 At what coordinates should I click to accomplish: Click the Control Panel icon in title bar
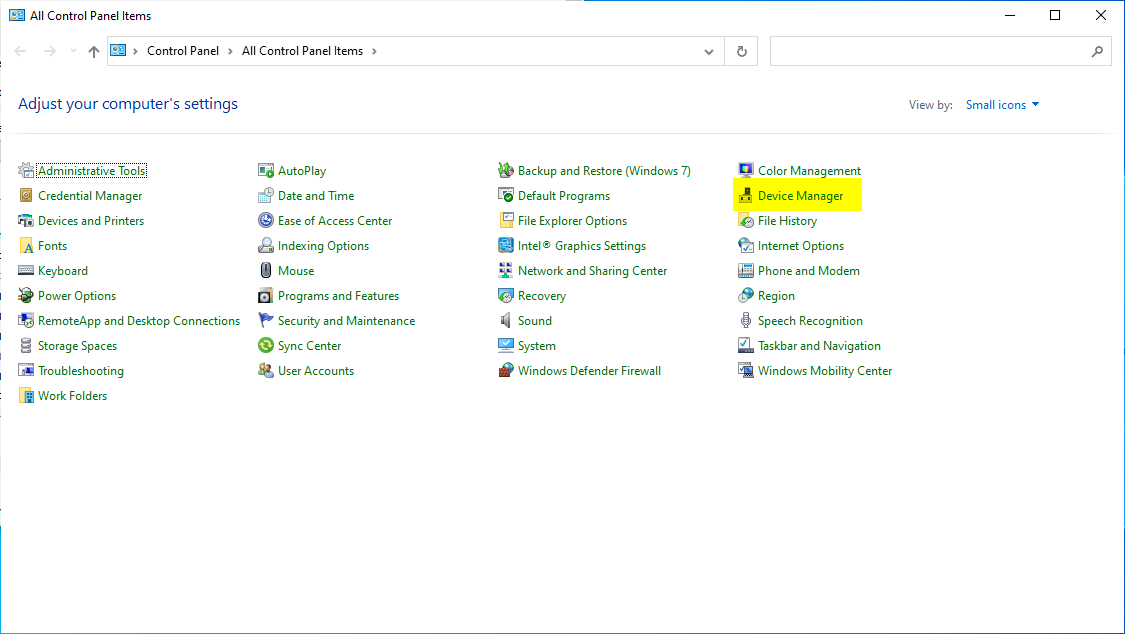[x=17, y=15]
